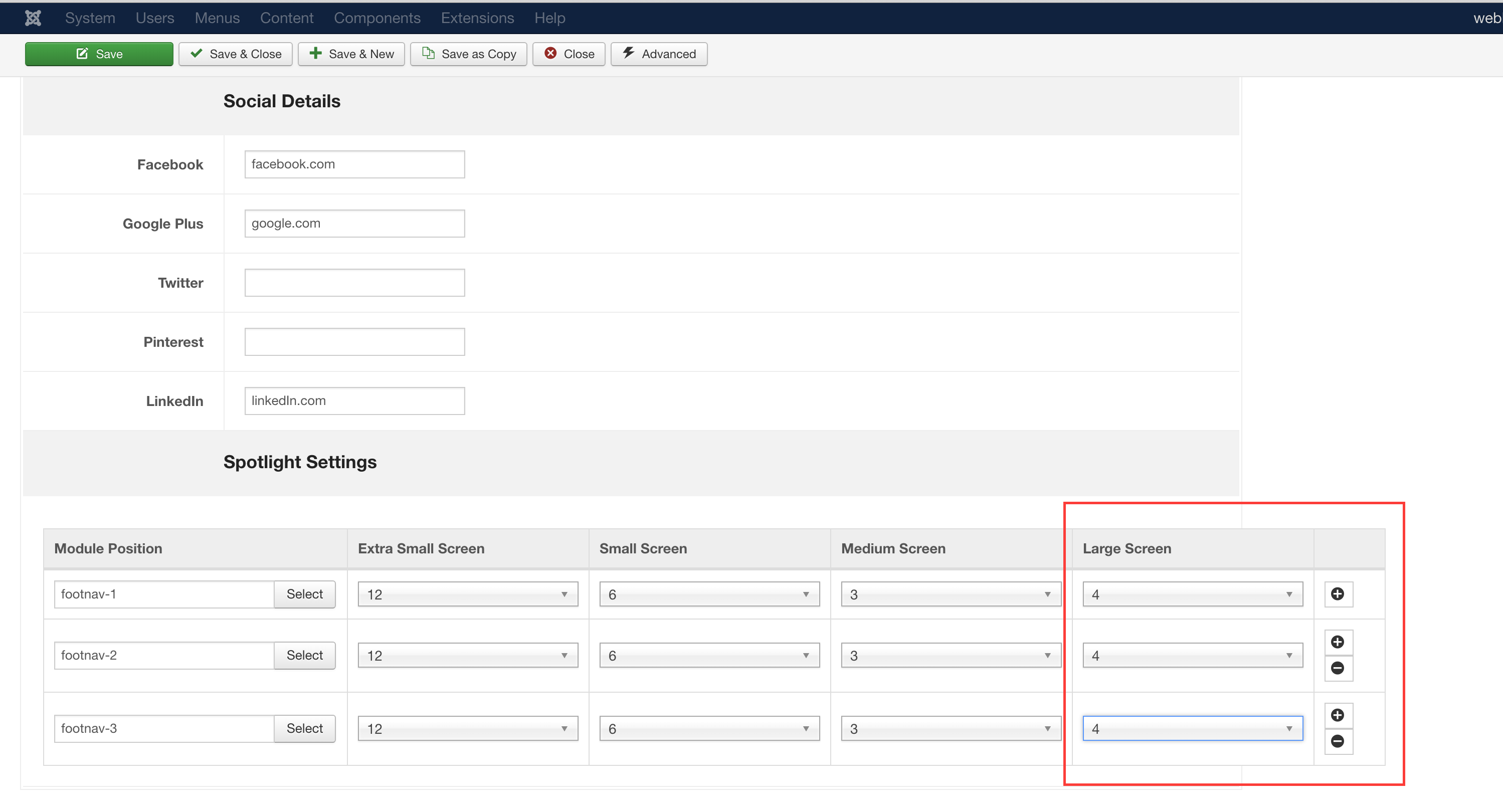The image size is (1503, 812).
Task: Click Save & New toolbar button
Action: [351, 54]
